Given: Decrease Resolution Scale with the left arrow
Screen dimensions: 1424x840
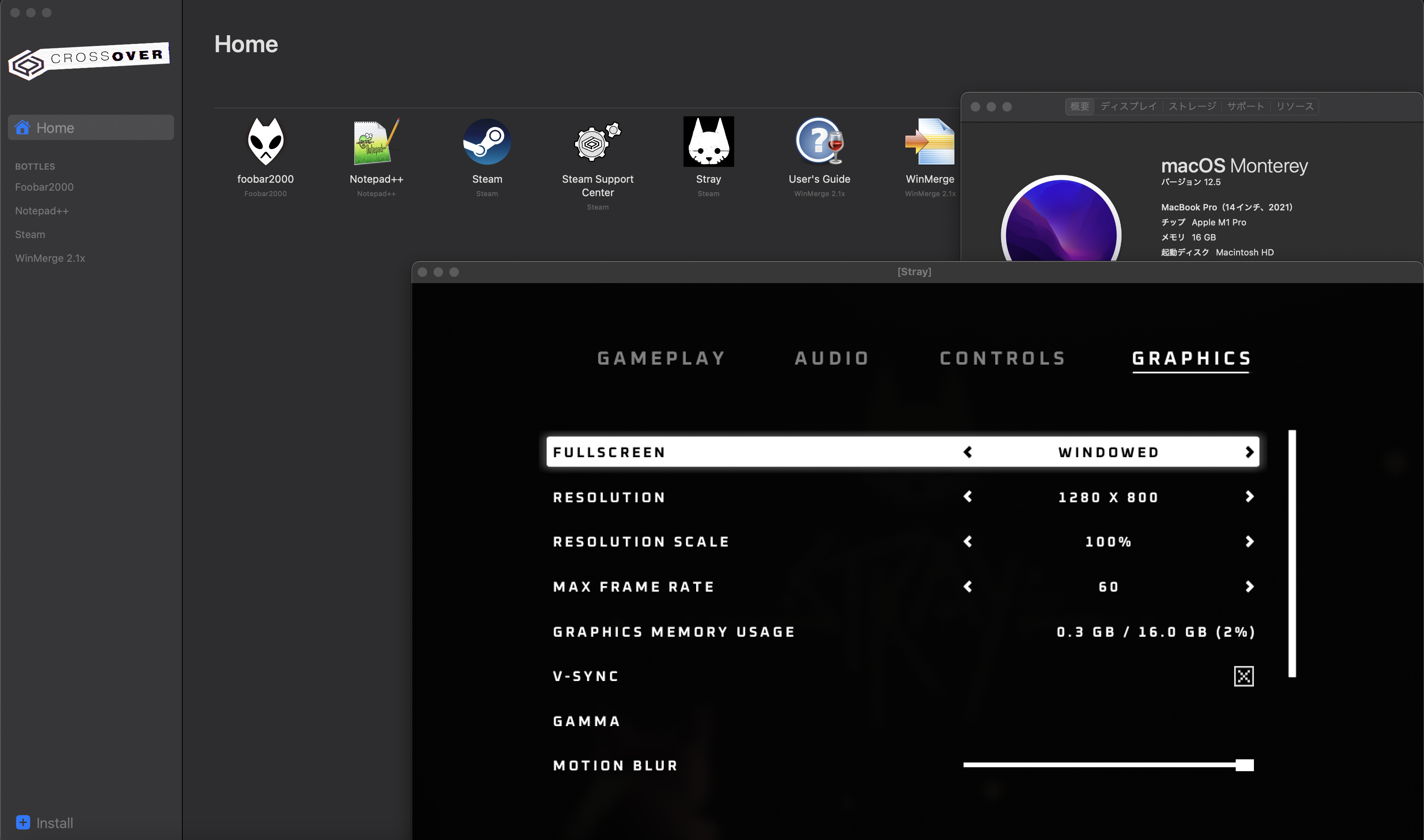Looking at the screenshot, I should click(967, 542).
